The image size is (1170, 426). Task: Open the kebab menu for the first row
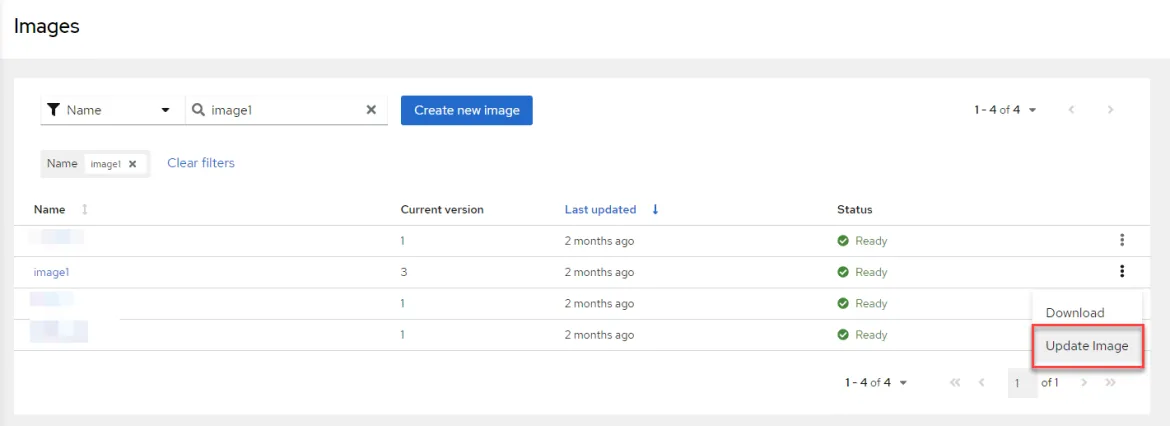click(1122, 240)
